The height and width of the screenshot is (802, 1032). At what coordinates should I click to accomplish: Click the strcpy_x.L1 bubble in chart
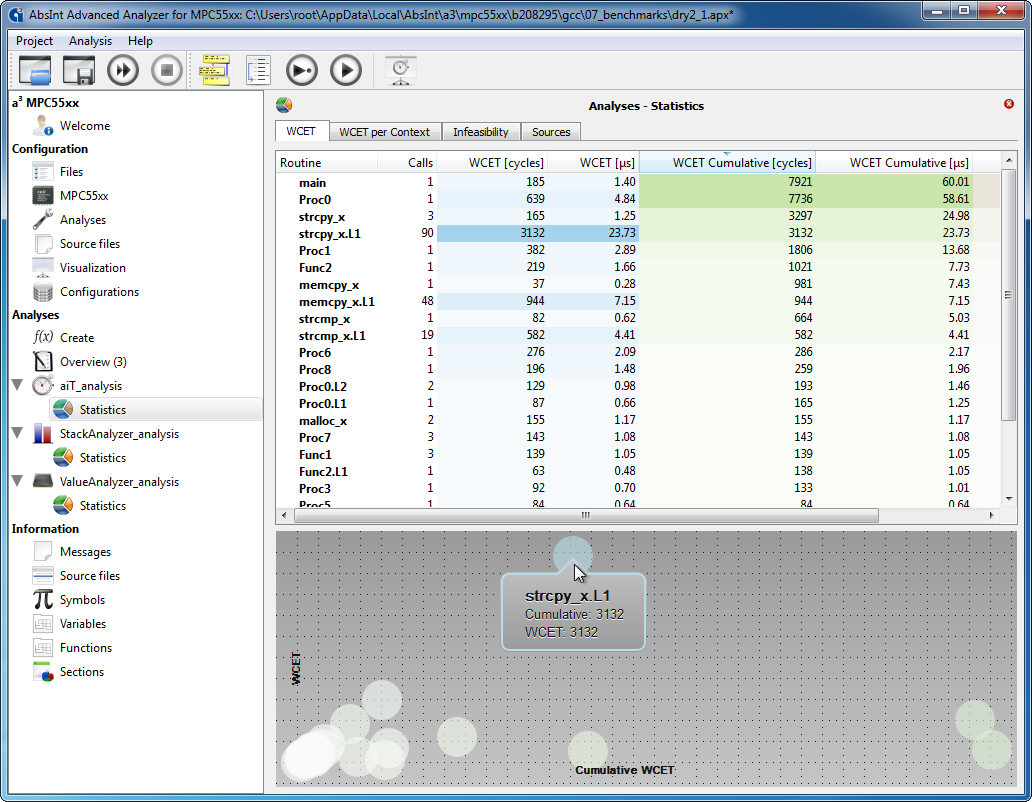coord(573,556)
